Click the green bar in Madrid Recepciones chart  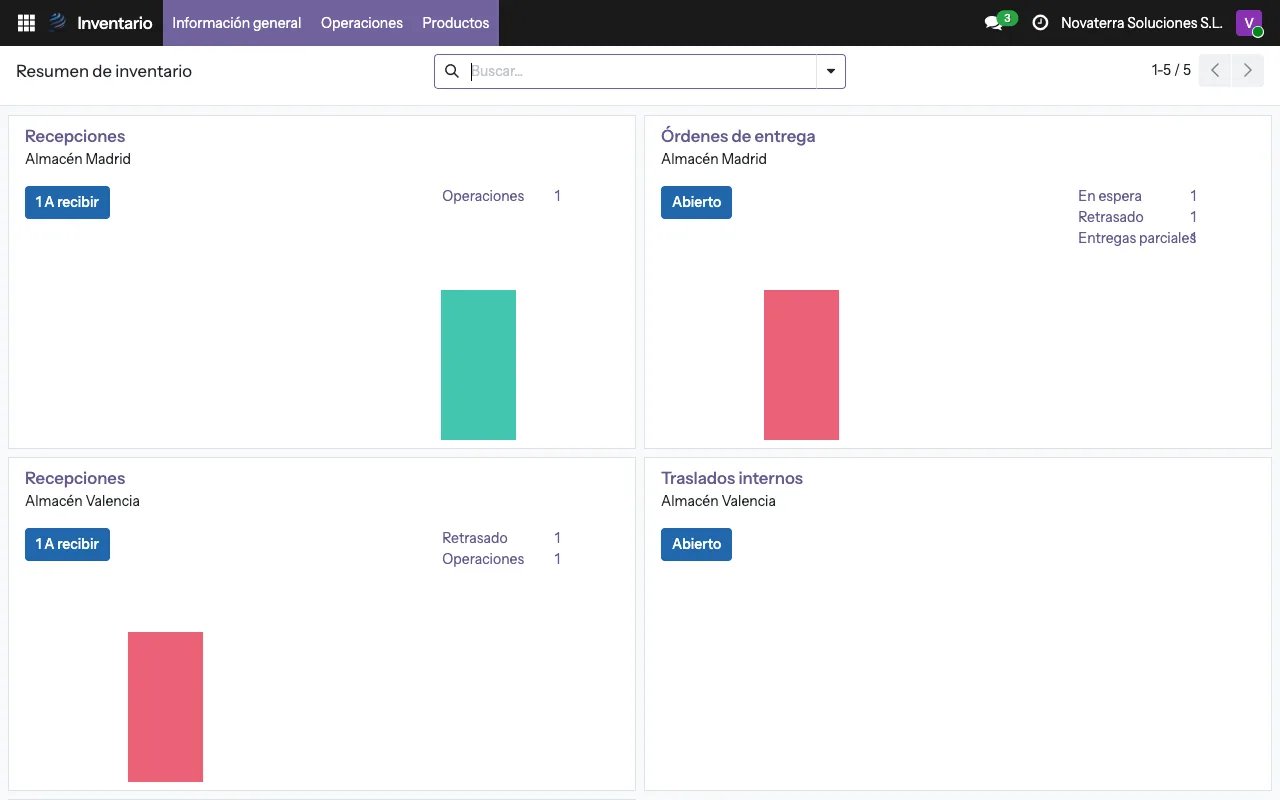coord(478,365)
